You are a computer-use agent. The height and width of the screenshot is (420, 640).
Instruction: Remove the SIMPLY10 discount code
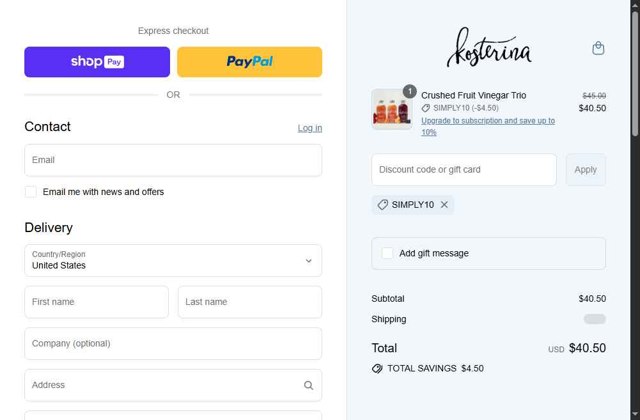pos(444,205)
